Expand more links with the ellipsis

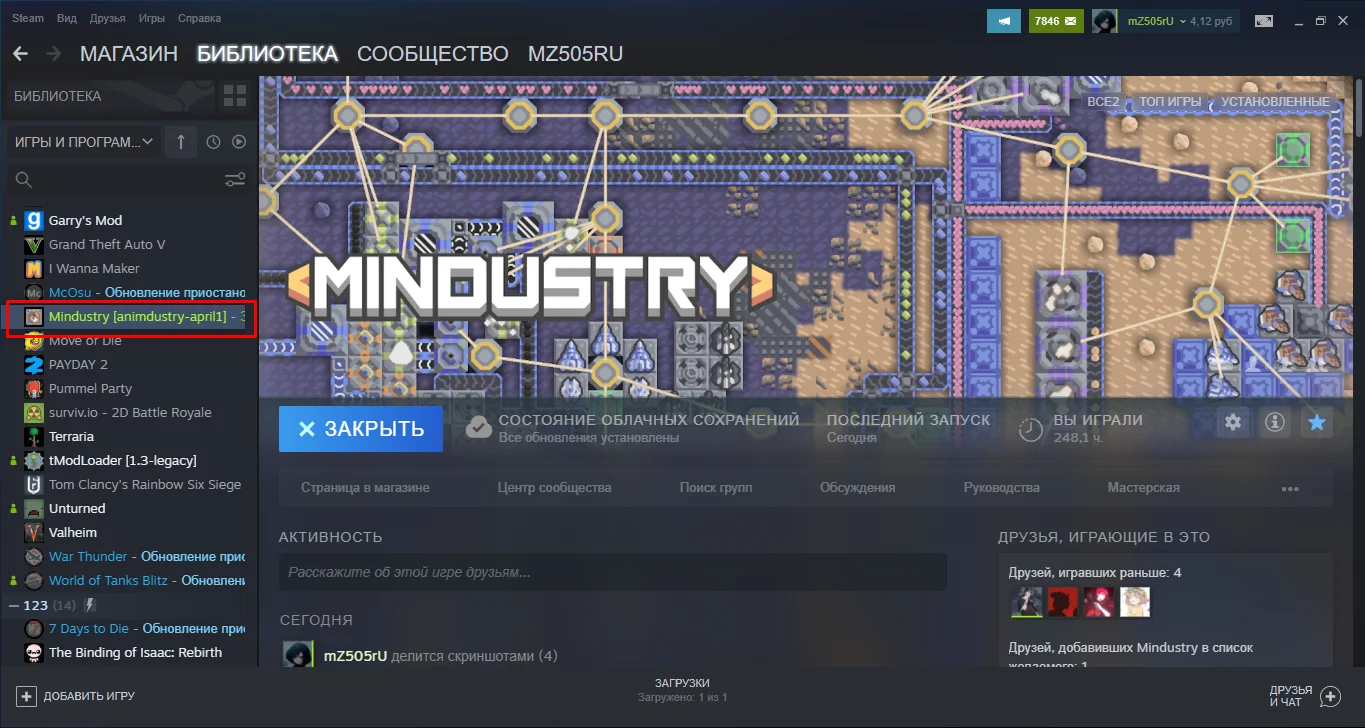tap(1290, 489)
